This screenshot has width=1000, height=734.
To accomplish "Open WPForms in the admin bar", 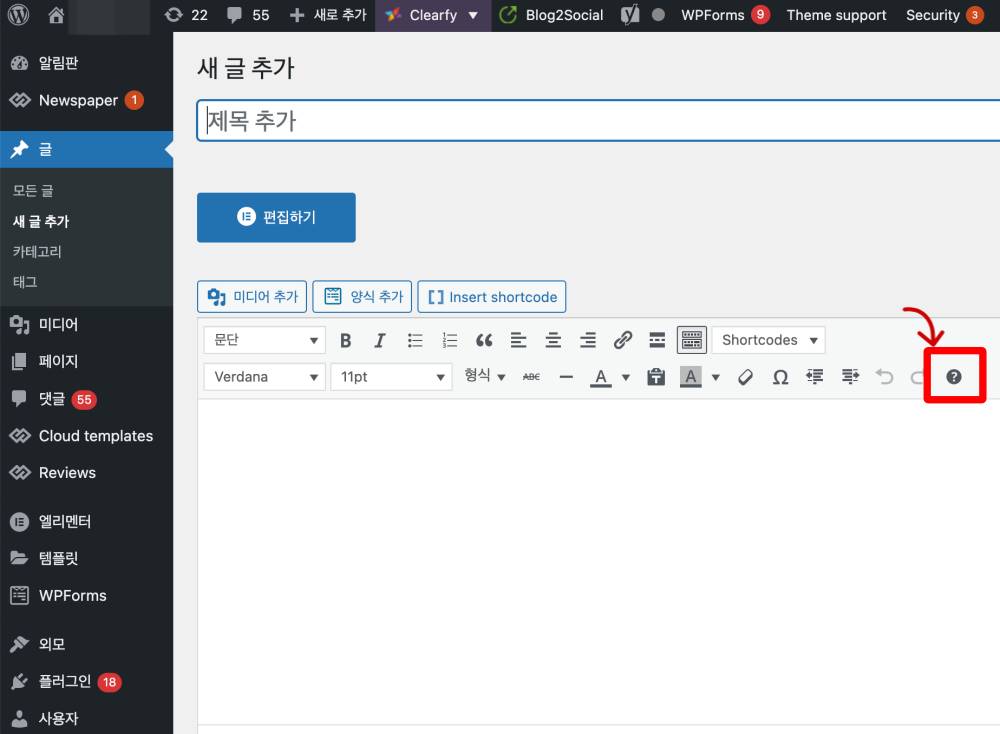I will coord(725,15).
